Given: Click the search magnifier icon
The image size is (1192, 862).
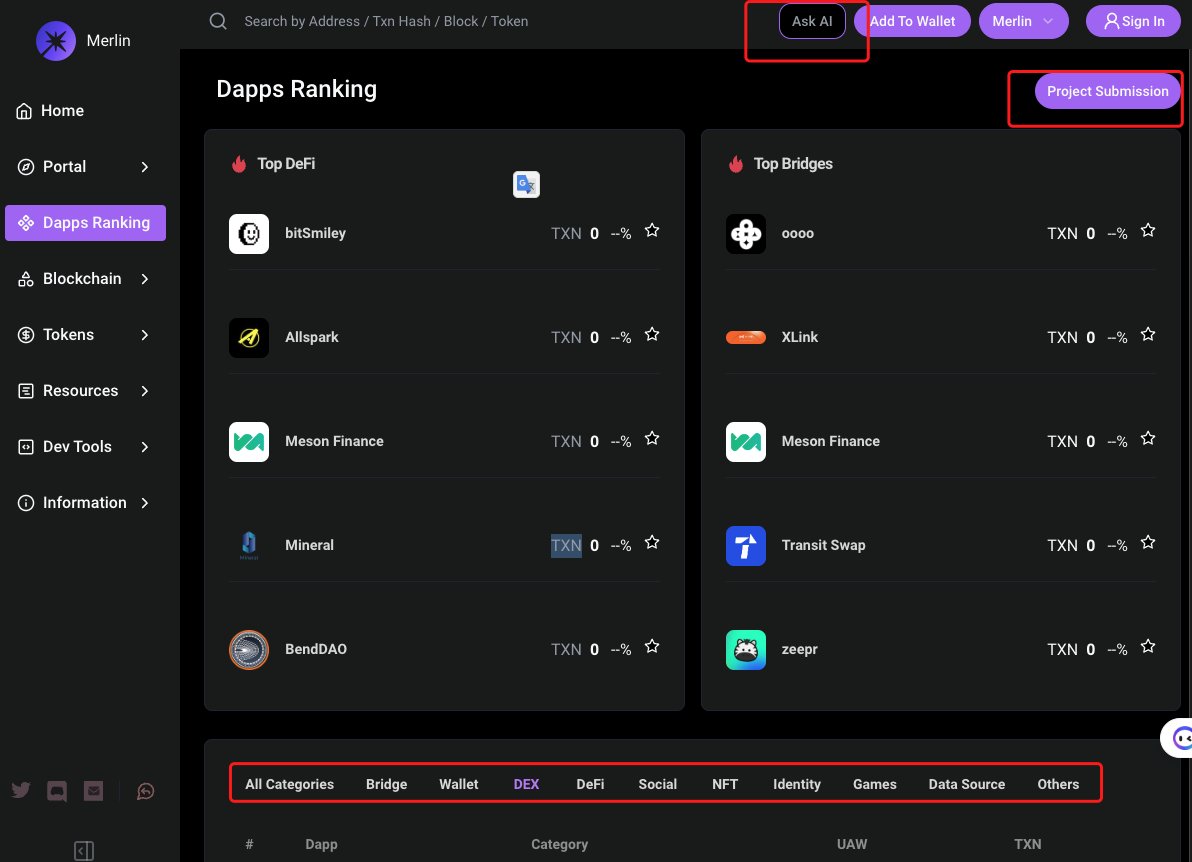Looking at the screenshot, I should (218, 21).
